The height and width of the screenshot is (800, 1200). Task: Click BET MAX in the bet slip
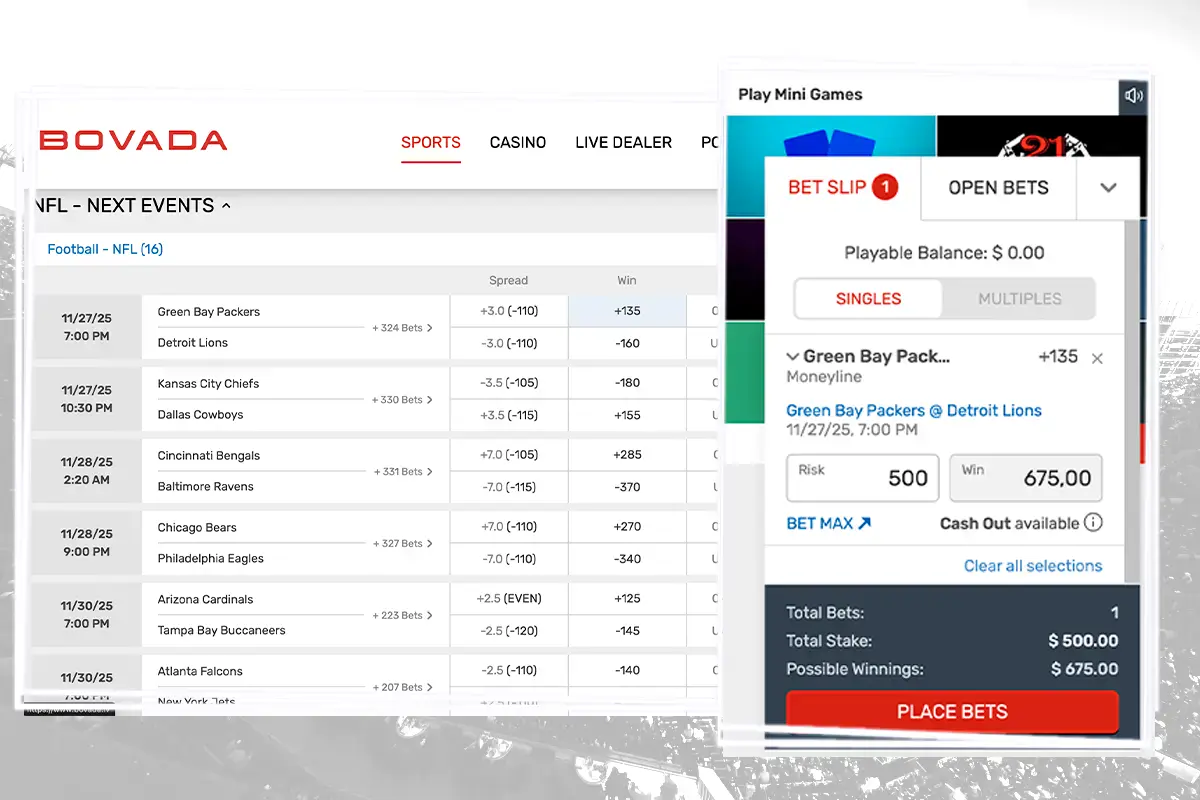point(828,523)
